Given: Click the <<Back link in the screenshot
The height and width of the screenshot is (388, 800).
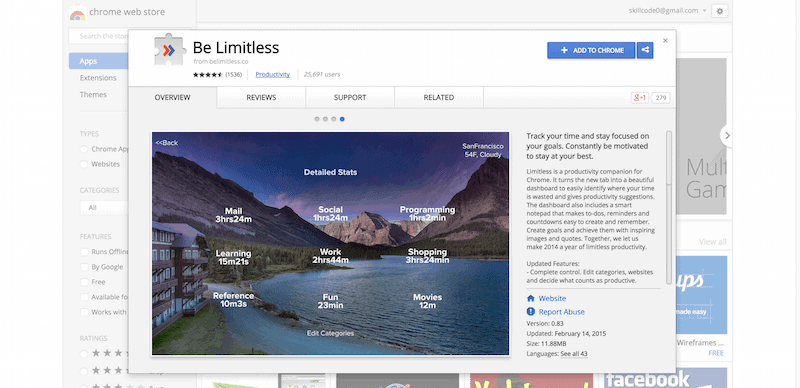Looking at the screenshot, I should pyautogui.click(x=167, y=143).
